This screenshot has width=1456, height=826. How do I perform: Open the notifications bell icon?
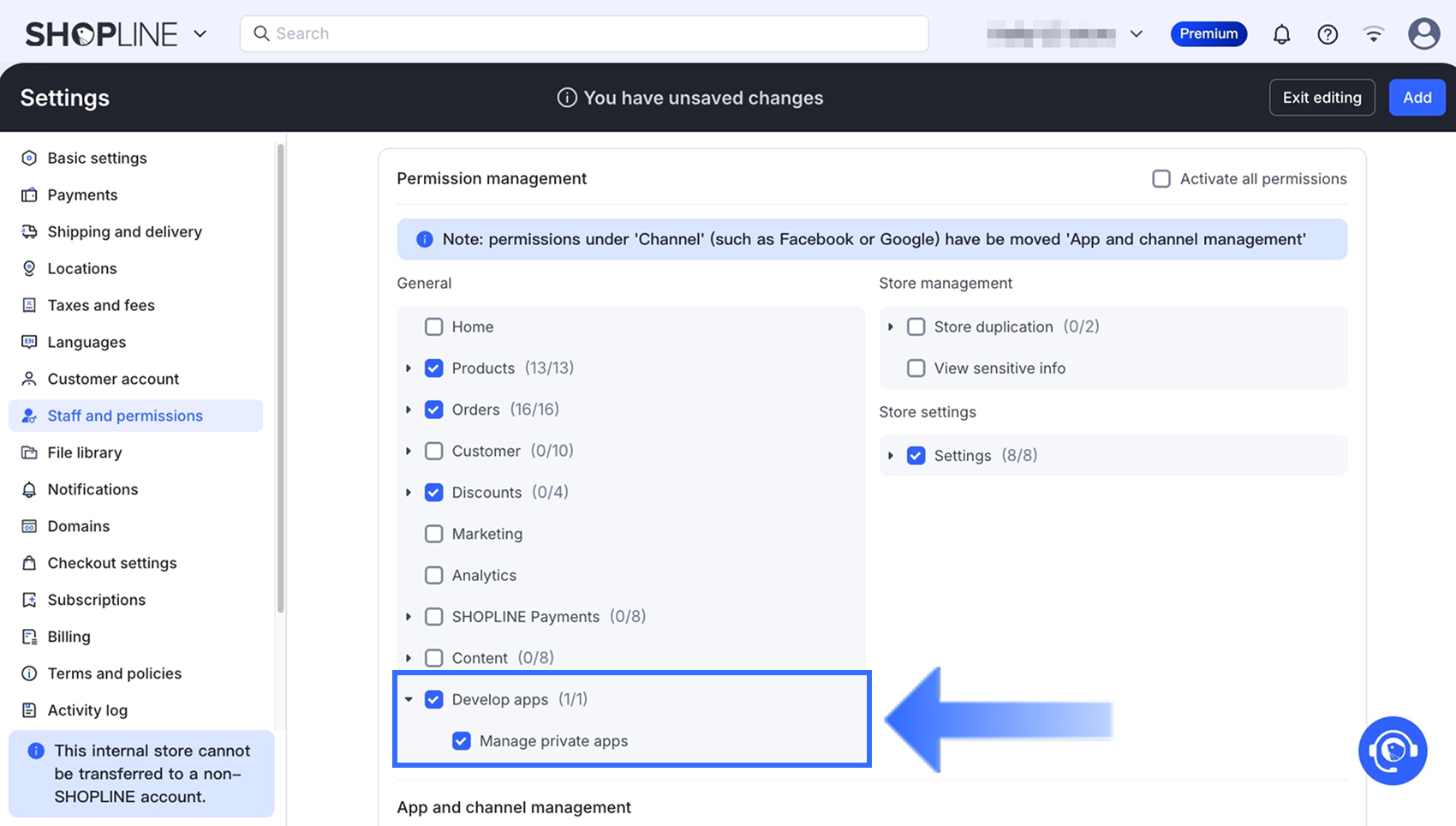[1281, 34]
